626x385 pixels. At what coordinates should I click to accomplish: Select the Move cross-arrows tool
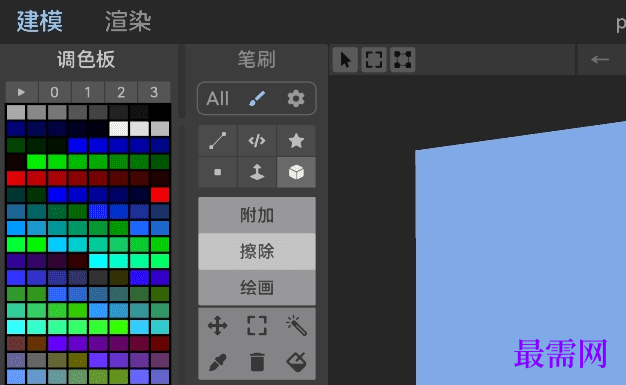click(x=218, y=326)
